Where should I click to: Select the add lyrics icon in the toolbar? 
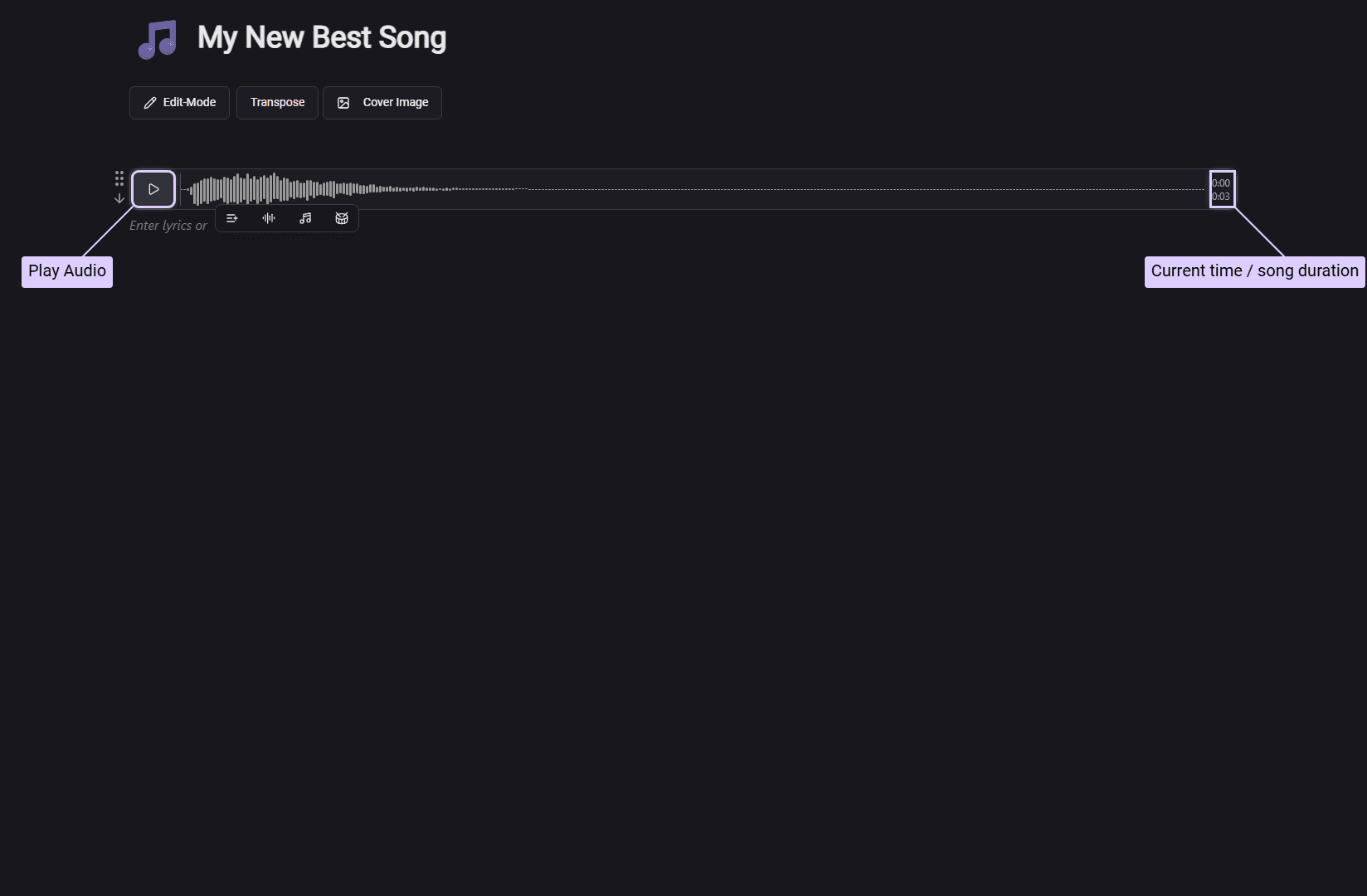pos(231,218)
